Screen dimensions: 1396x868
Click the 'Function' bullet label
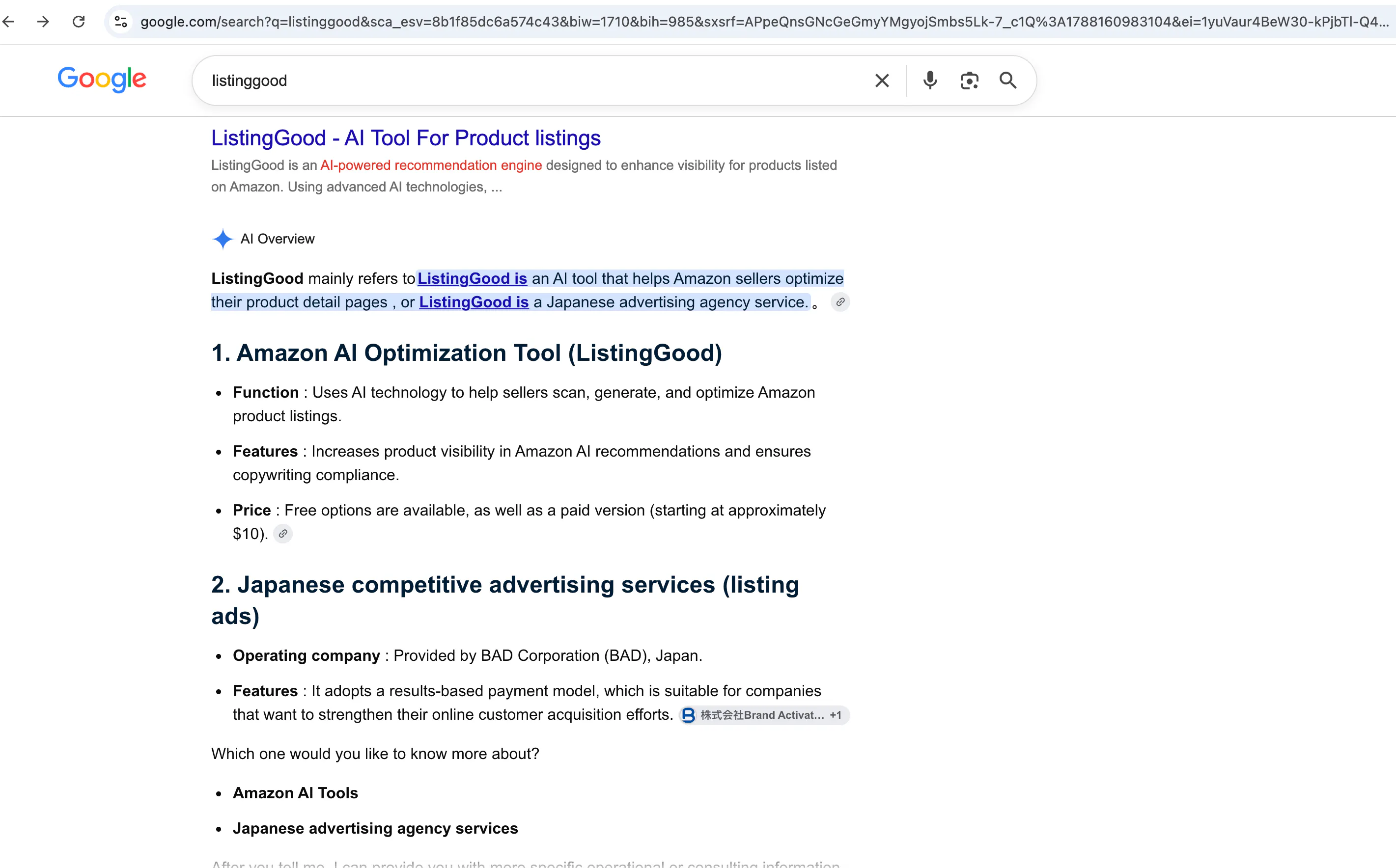coord(266,393)
